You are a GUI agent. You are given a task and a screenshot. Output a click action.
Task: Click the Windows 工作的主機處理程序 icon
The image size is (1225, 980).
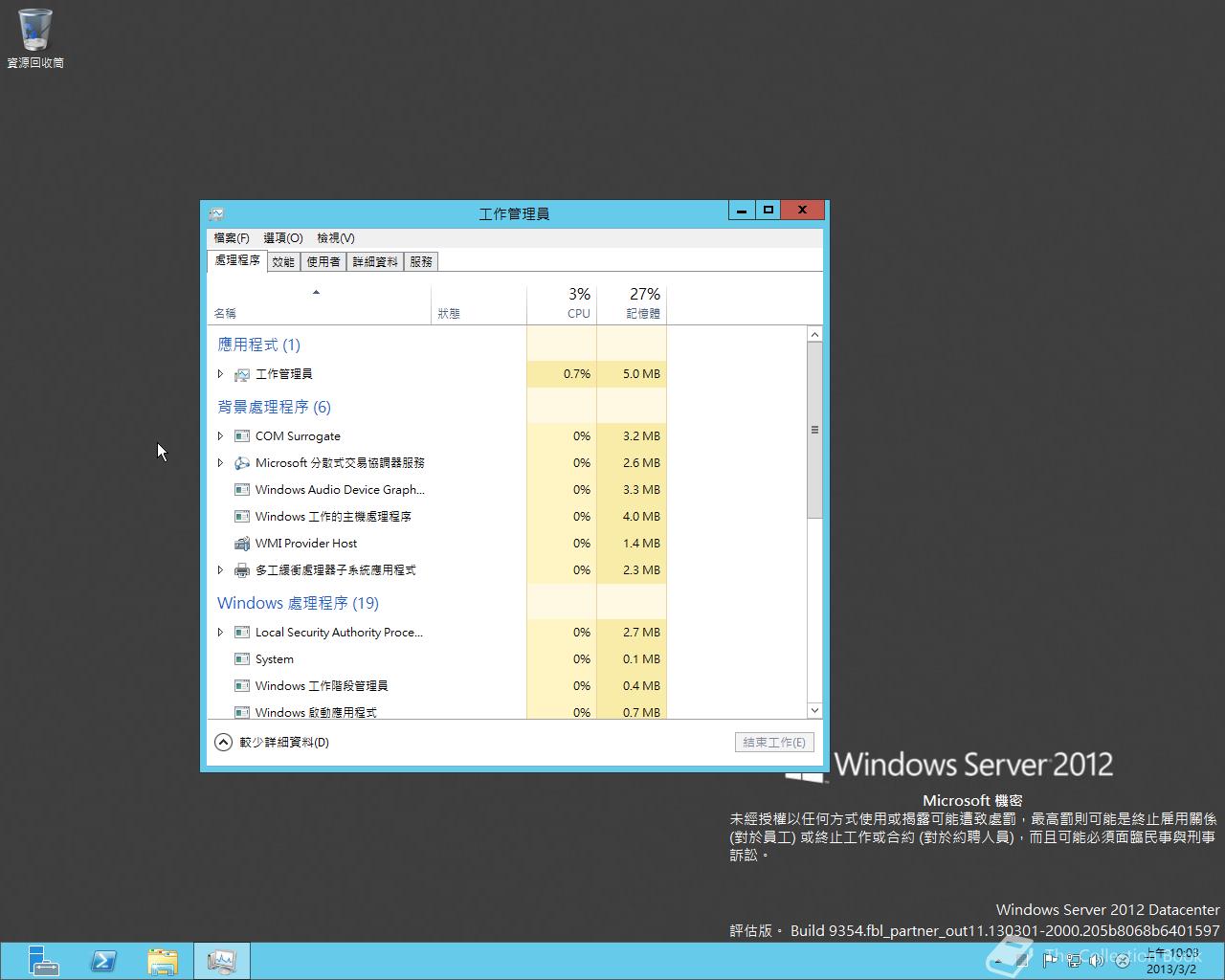242,517
